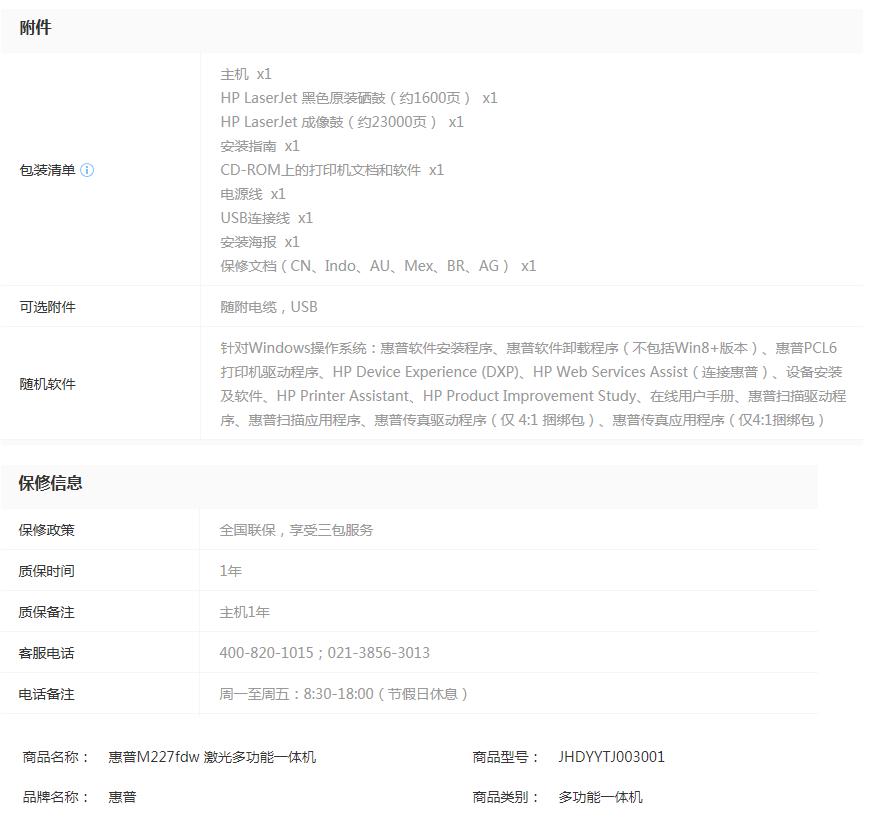
Task: Click phone number 400-820-1015；021-3856-3013
Action: click(x=324, y=653)
